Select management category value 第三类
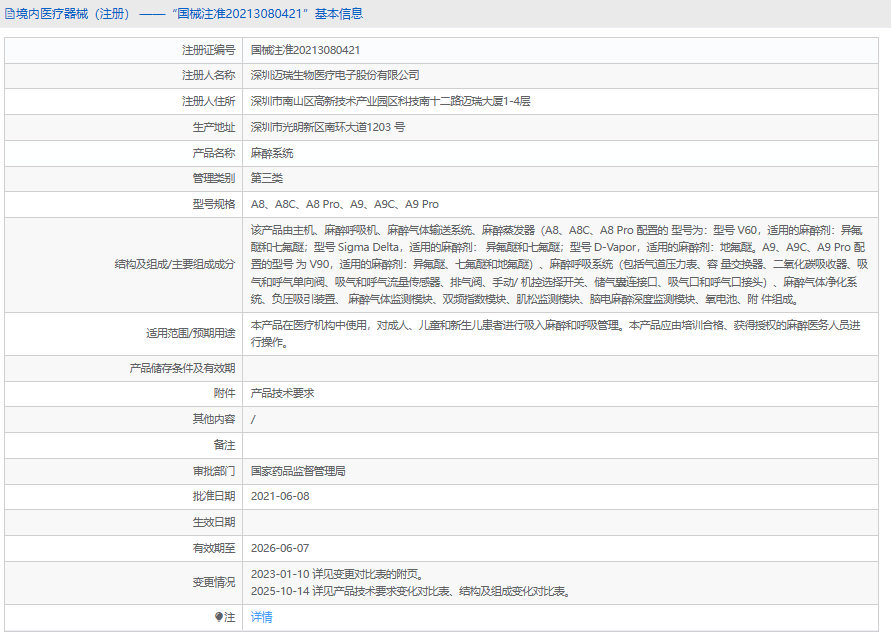 [267, 178]
